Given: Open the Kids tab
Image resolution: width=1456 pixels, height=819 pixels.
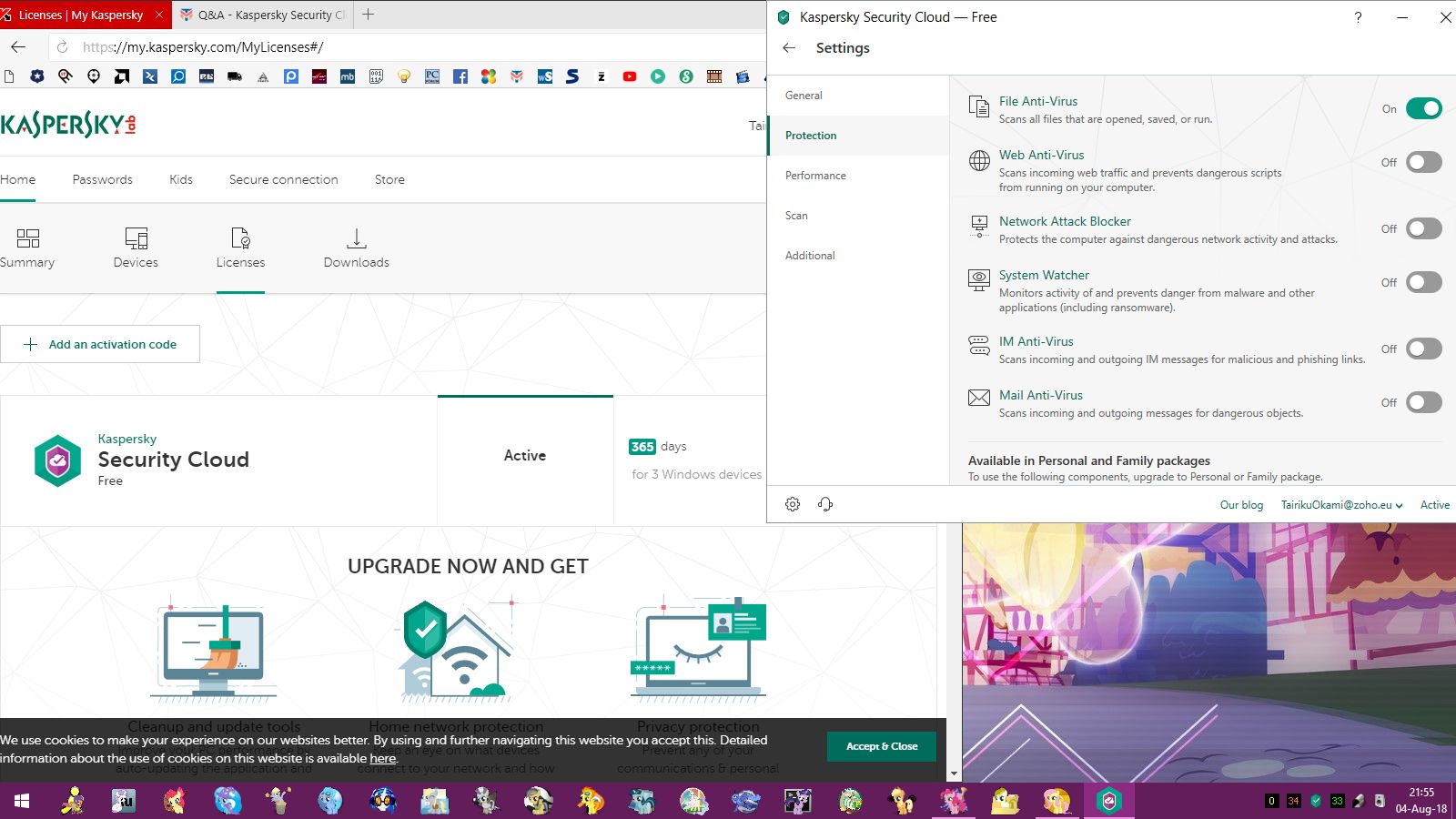Looking at the screenshot, I should pos(181,179).
